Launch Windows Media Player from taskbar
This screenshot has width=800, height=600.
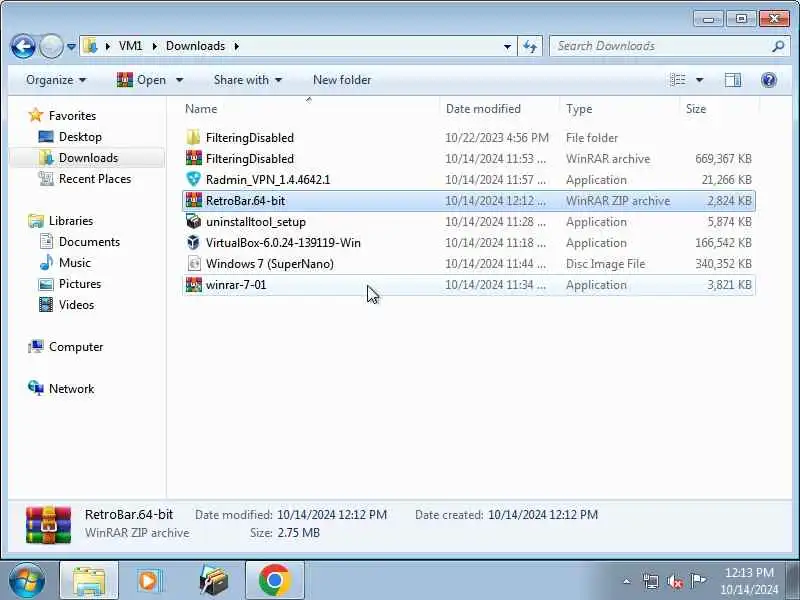149,581
